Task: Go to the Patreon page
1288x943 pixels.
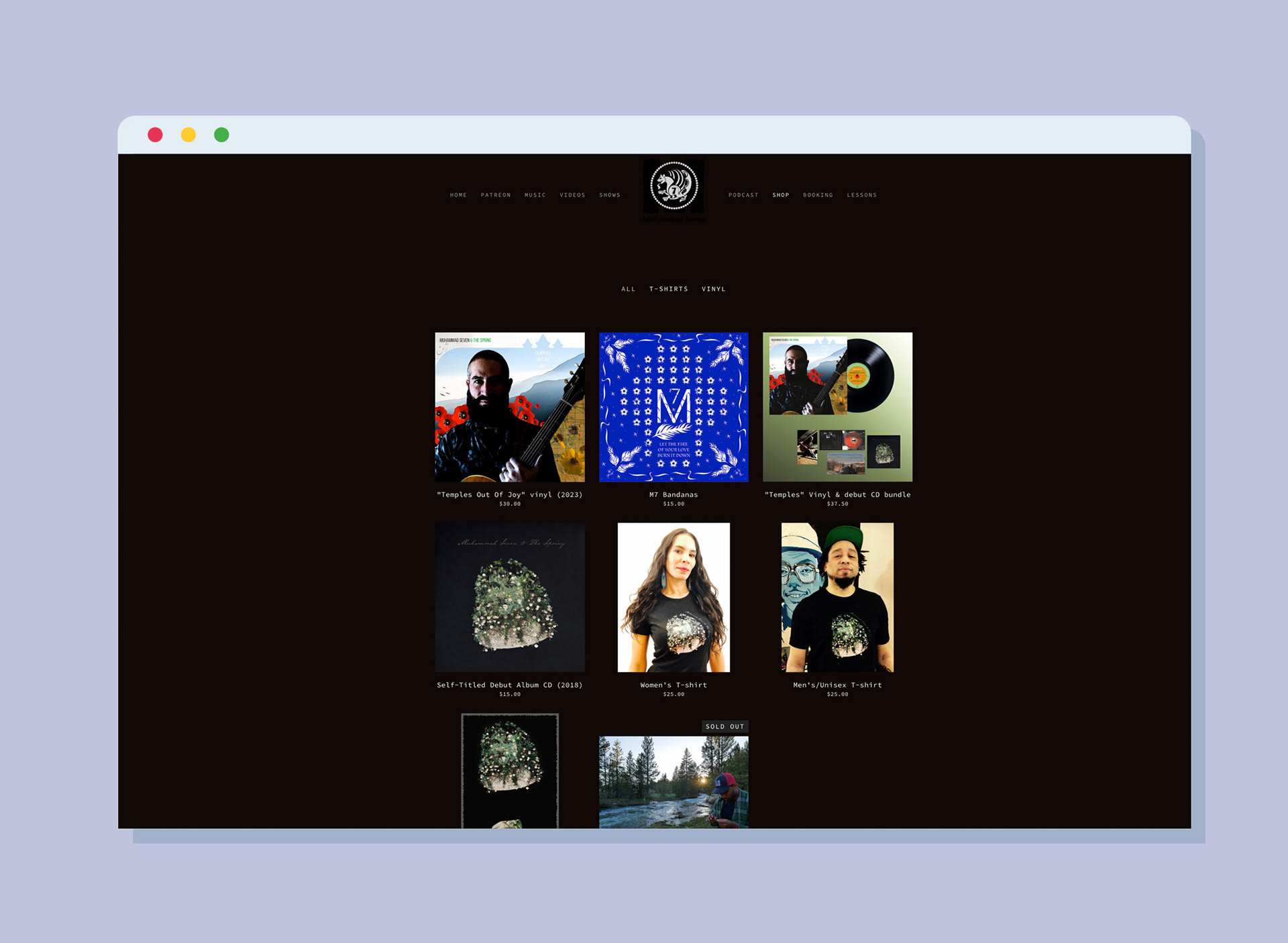Action: coord(496,195)
